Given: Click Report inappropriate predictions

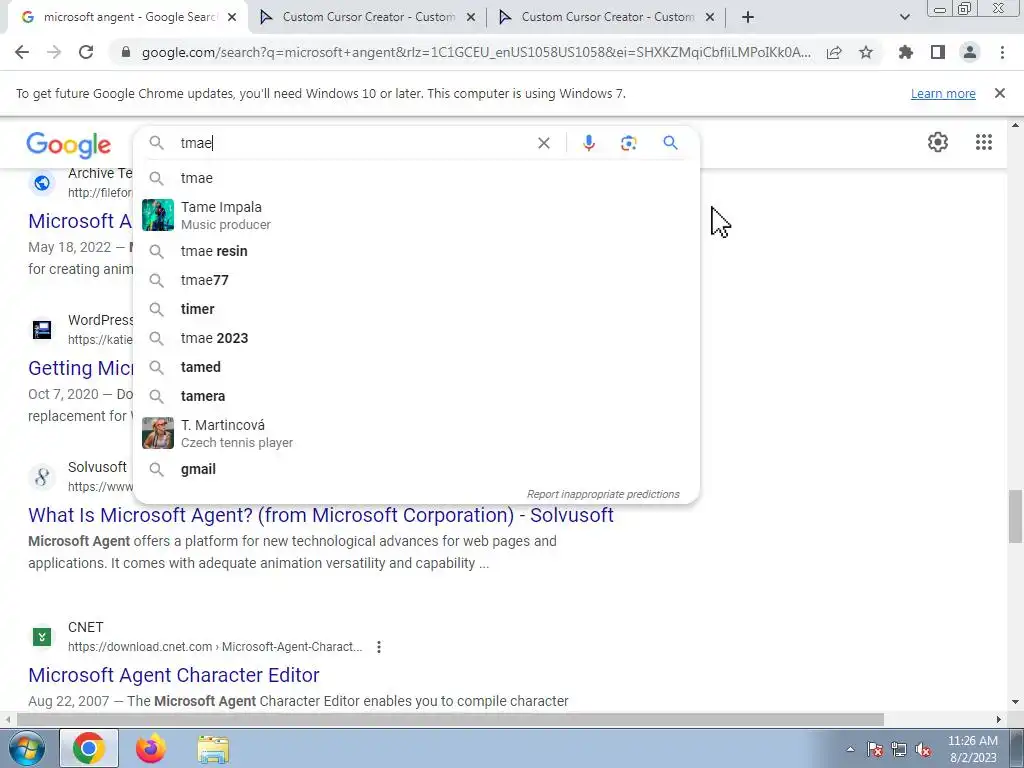Looking at the screenshot, I should (x=603, y=494).
